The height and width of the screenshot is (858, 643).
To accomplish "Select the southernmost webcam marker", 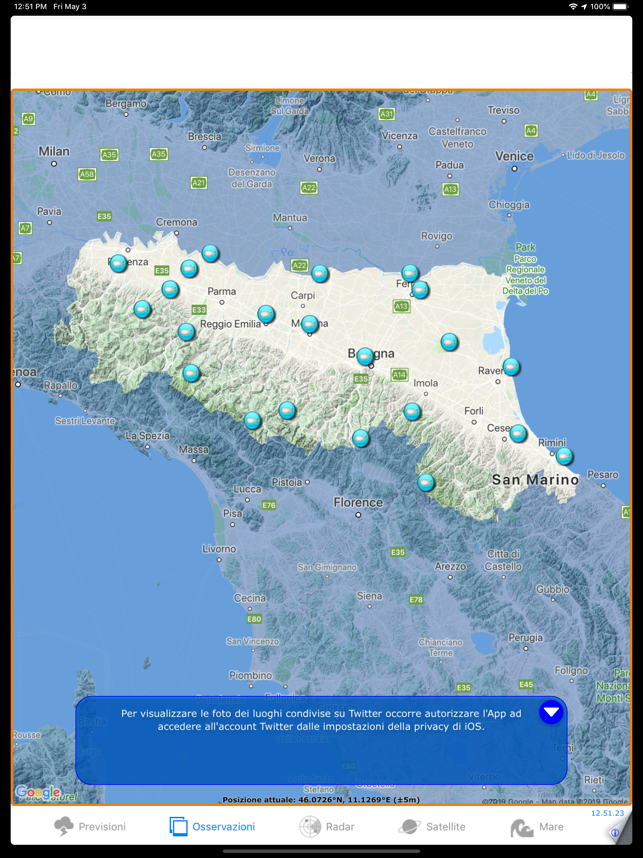I will 426,483.
